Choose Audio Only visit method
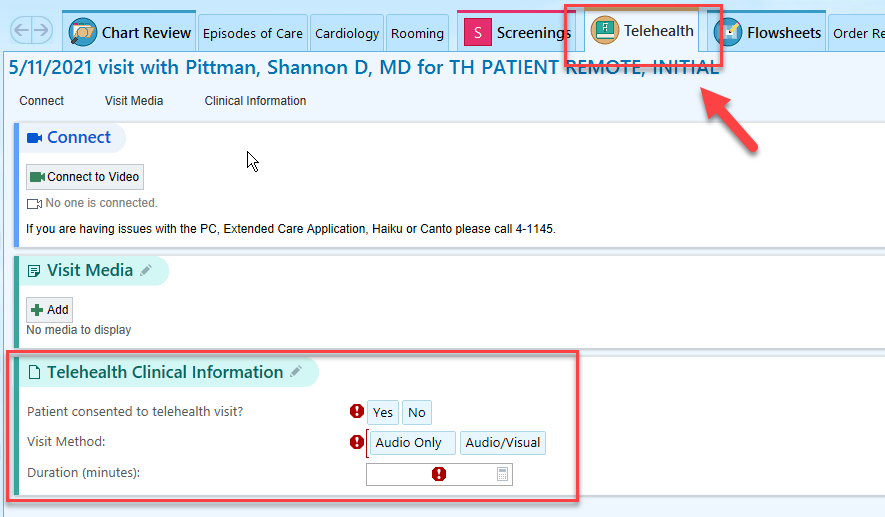Screen dimensions: 885x517 (411, 442)
